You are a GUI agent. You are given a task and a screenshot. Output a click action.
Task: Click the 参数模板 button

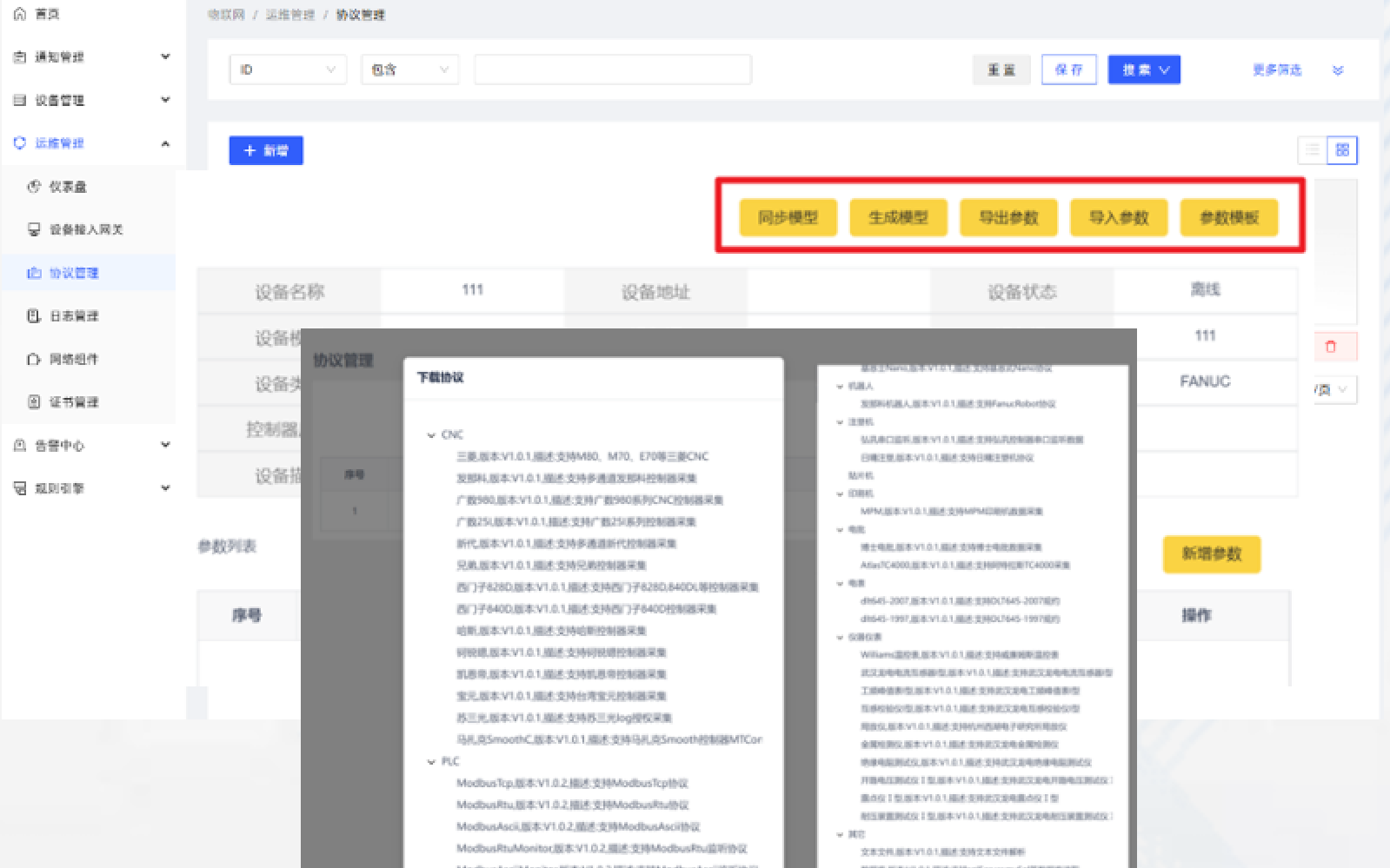pos(1229,217)
